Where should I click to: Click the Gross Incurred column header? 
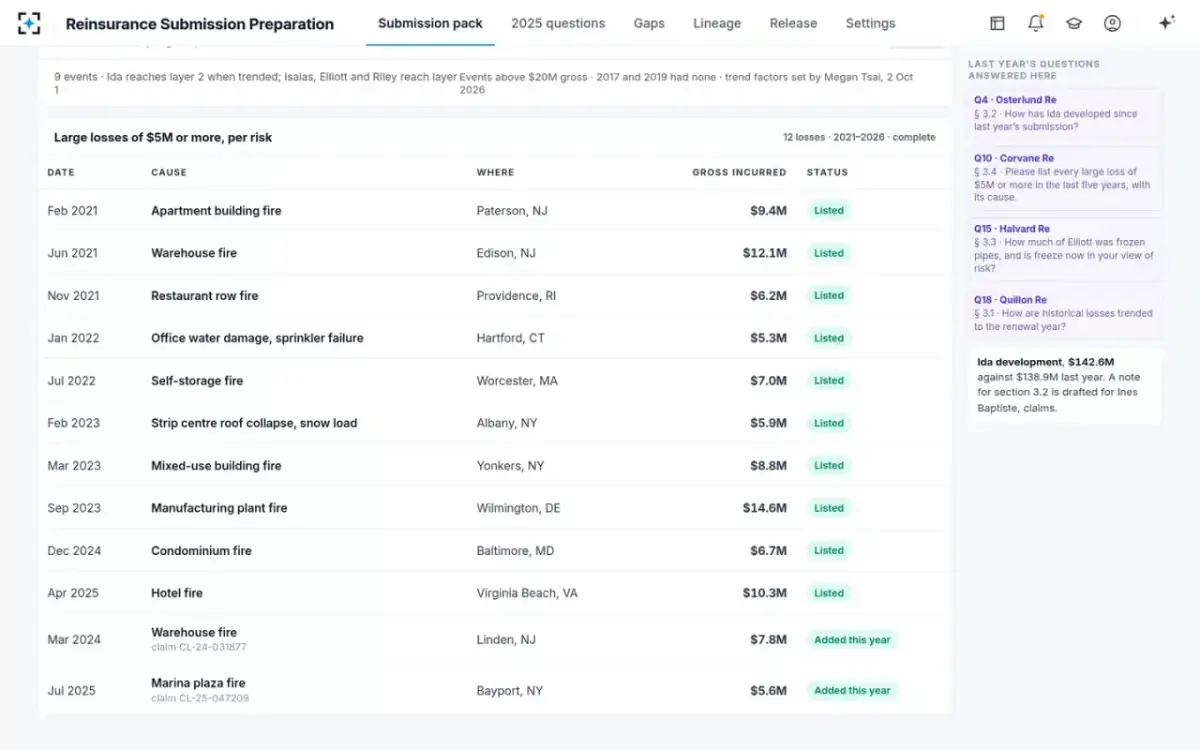[739, 172]
